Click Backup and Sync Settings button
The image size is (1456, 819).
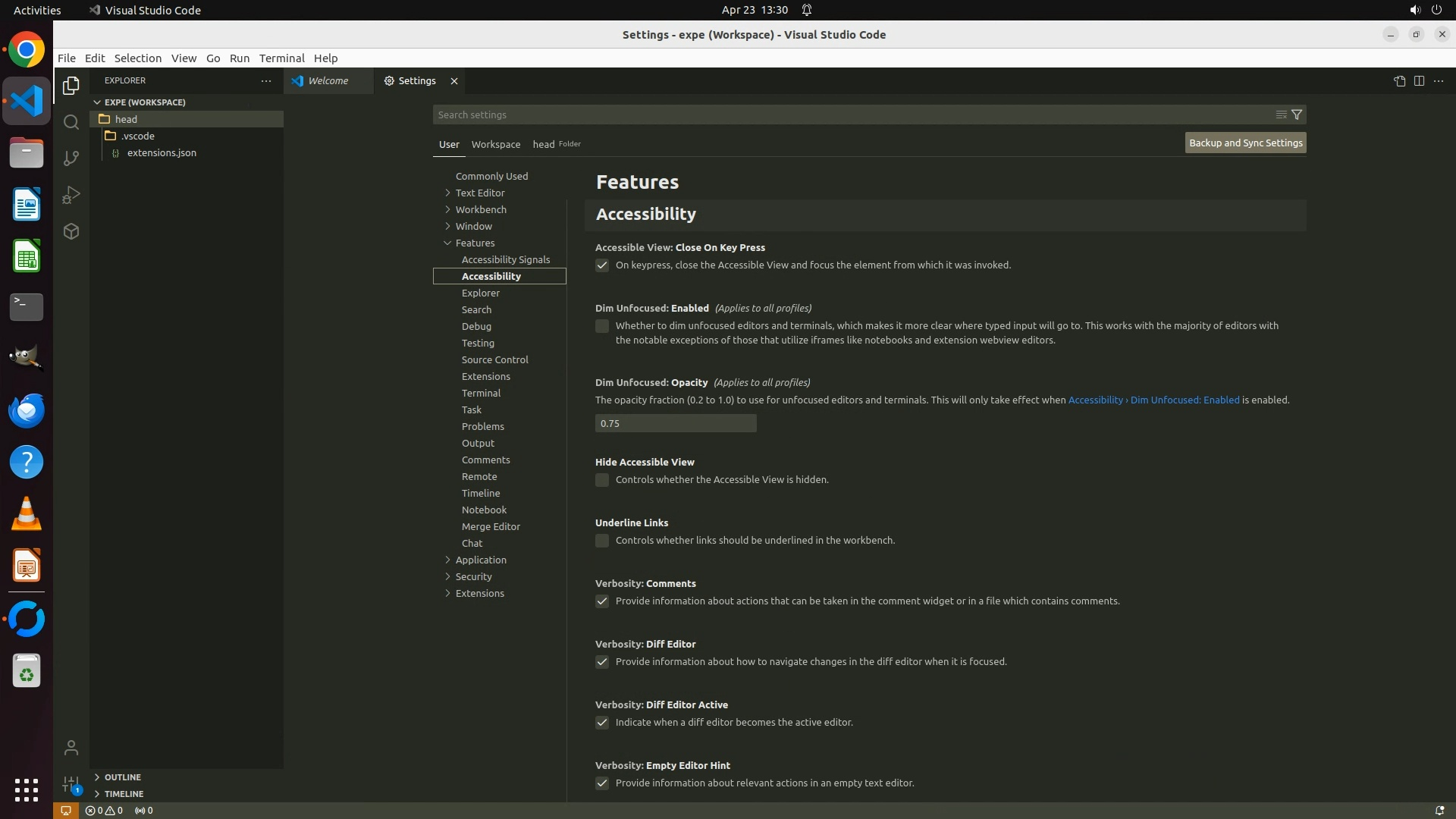[1245, 143]
